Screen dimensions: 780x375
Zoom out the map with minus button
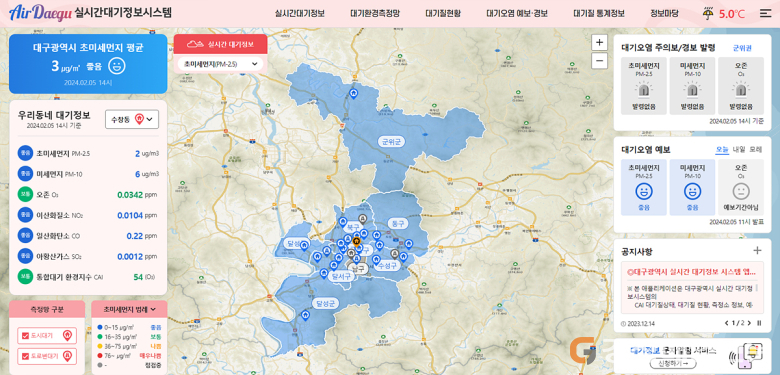[599, 61]
